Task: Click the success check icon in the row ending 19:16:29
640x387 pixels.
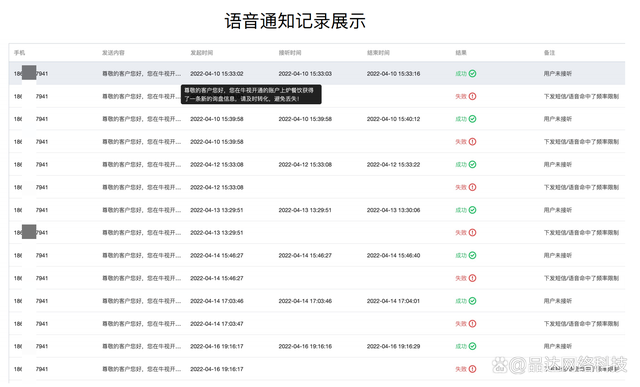Action: (x=472, y=346)
